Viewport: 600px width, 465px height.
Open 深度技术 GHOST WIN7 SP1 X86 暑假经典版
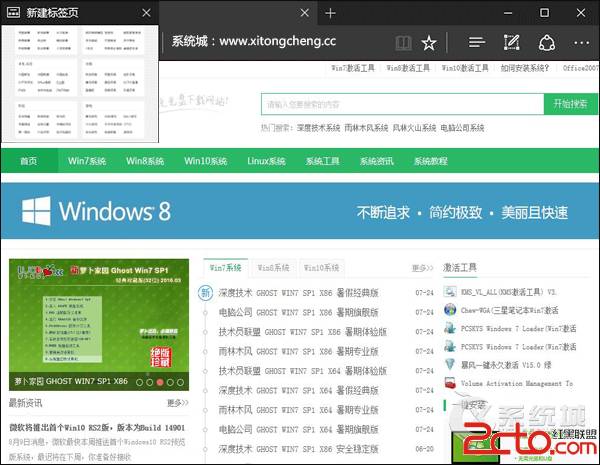298,293
